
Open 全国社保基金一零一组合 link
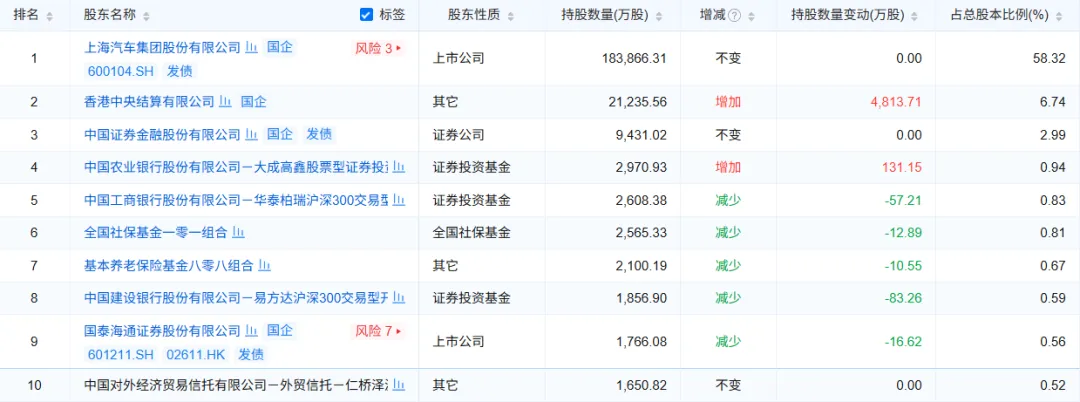156,233
